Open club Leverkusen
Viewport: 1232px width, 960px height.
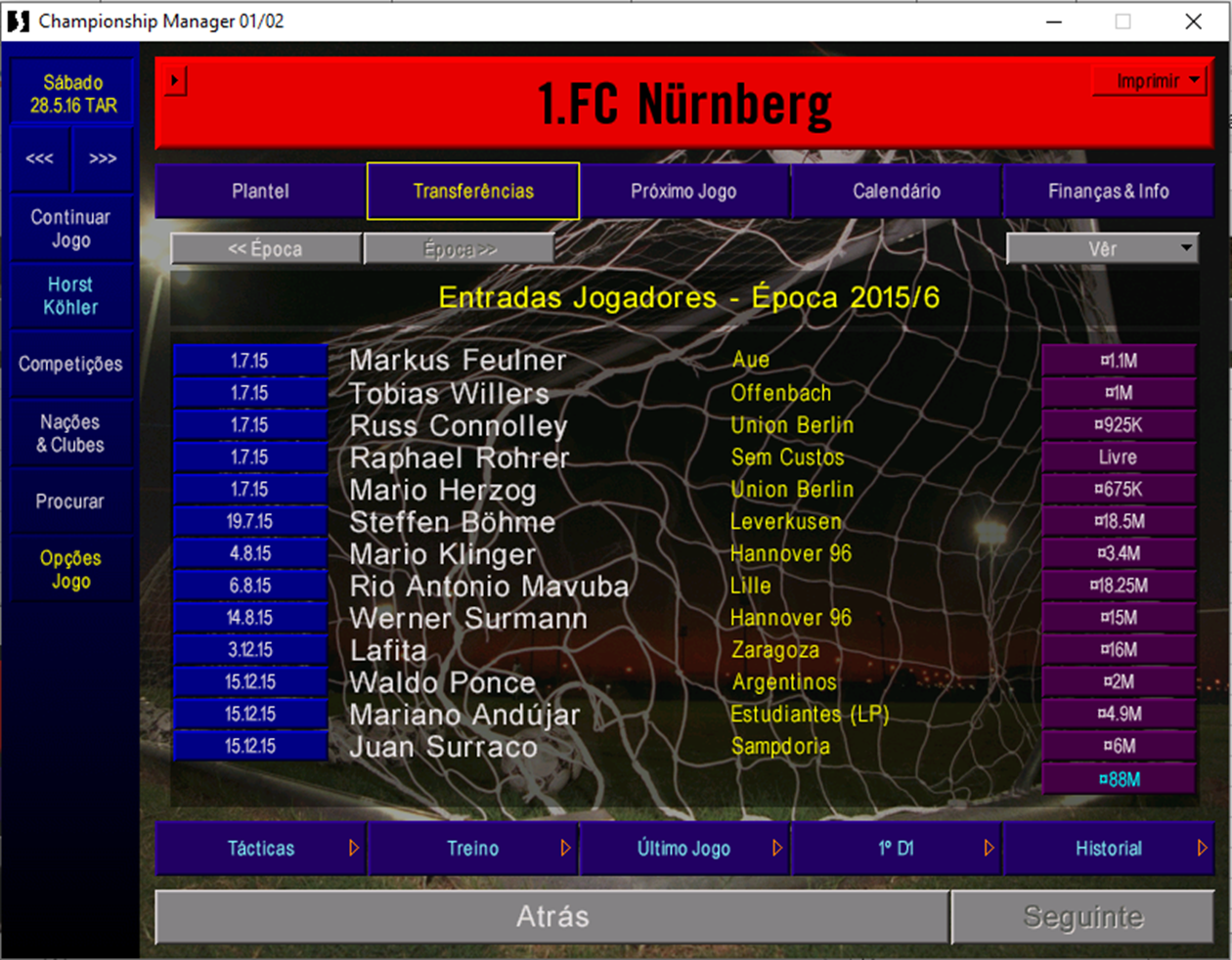click(x=785, y=521)
